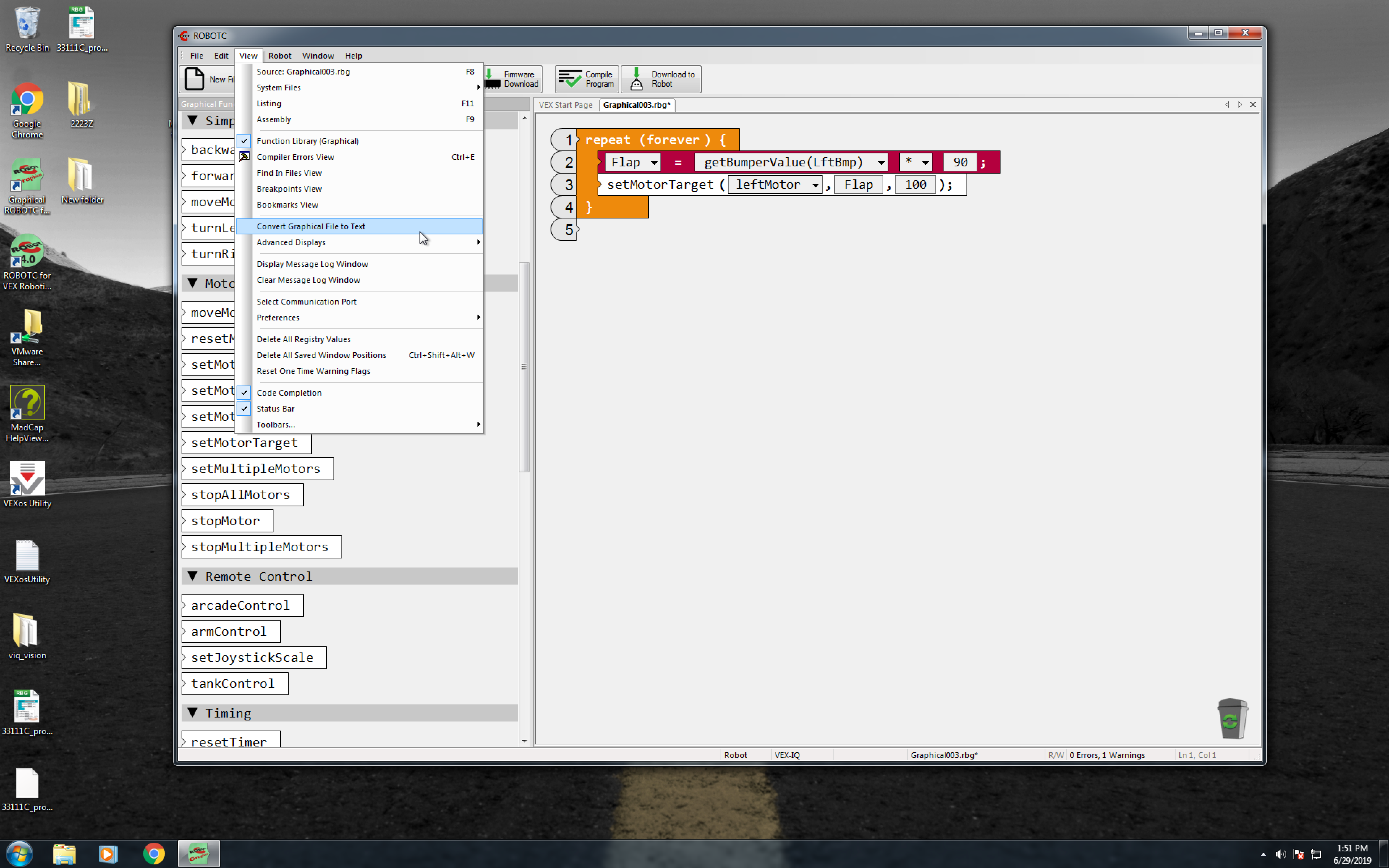Screen dimensions: 1389x868
Task: Toggle Function Library (Graphical) check item
Action: (359, 141)
